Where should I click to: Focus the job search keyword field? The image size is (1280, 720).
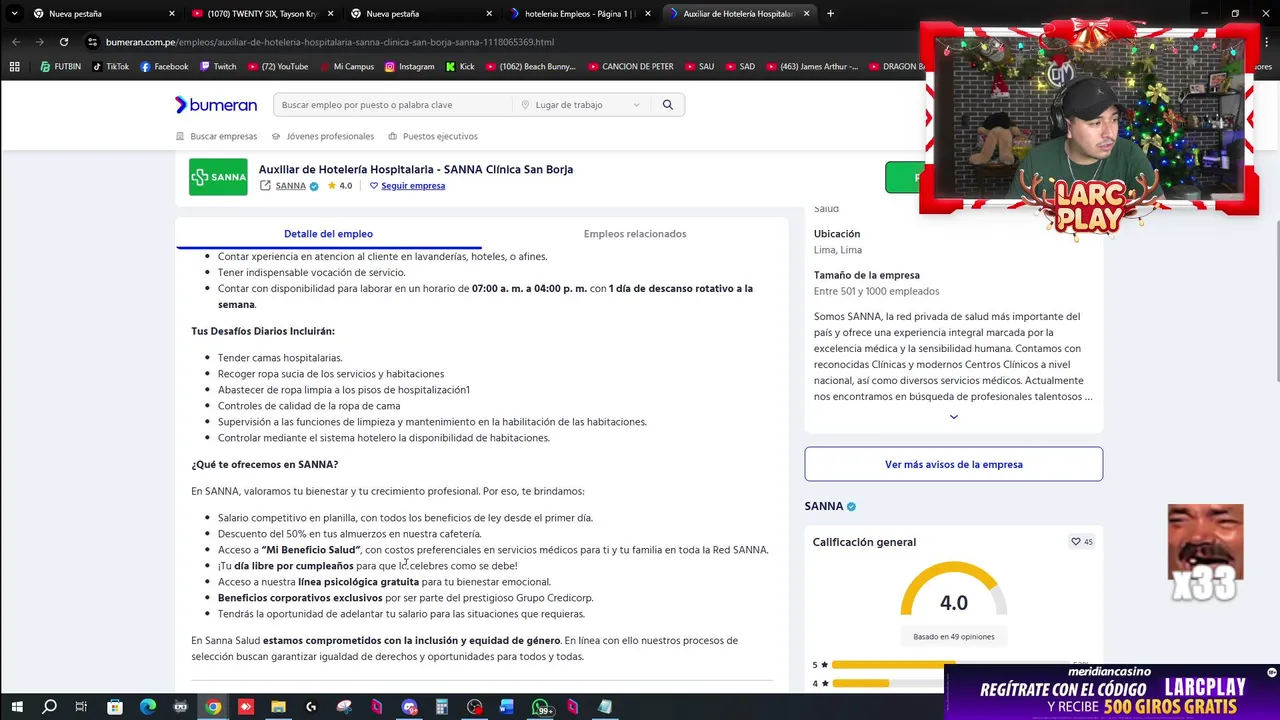point(393,105)
